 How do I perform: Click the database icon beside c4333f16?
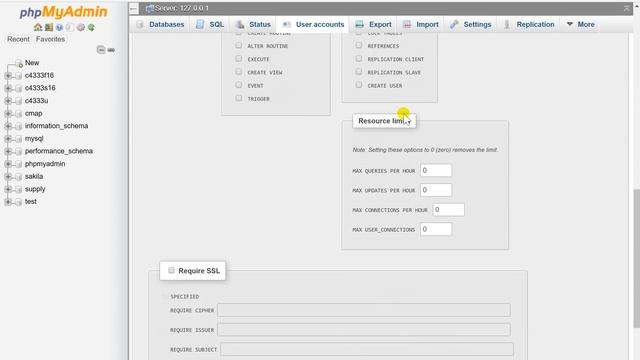(x=18, y=76)
